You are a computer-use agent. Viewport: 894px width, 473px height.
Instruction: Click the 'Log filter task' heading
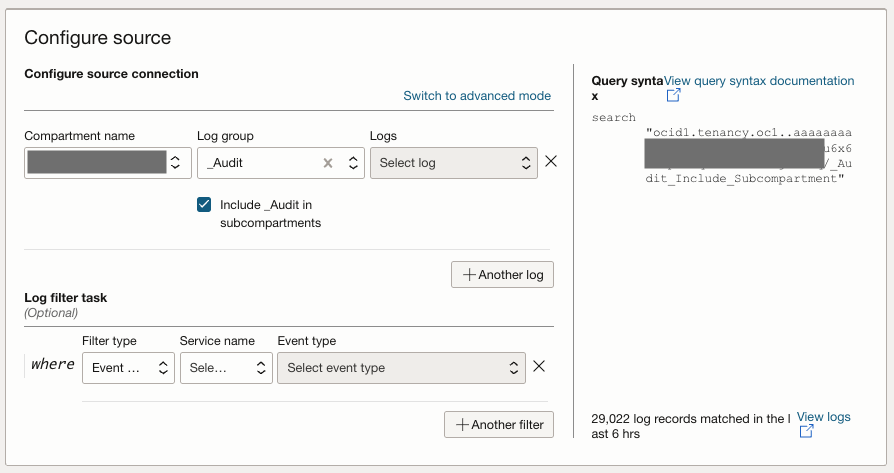66,297
